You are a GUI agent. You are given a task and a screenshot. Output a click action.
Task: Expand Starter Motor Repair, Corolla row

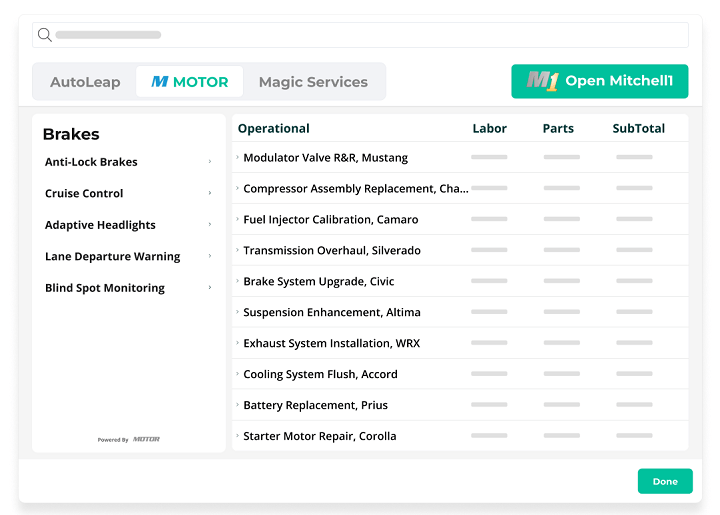(x=238, y=436)
